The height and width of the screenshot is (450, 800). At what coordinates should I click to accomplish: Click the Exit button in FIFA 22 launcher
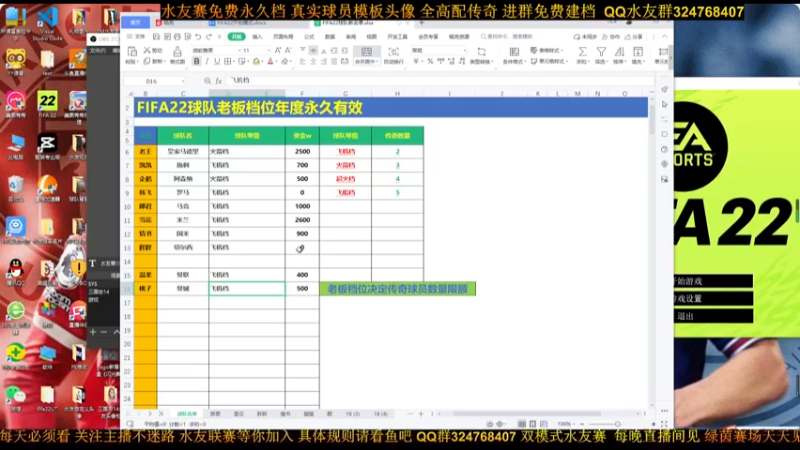[x=713, y=316]
